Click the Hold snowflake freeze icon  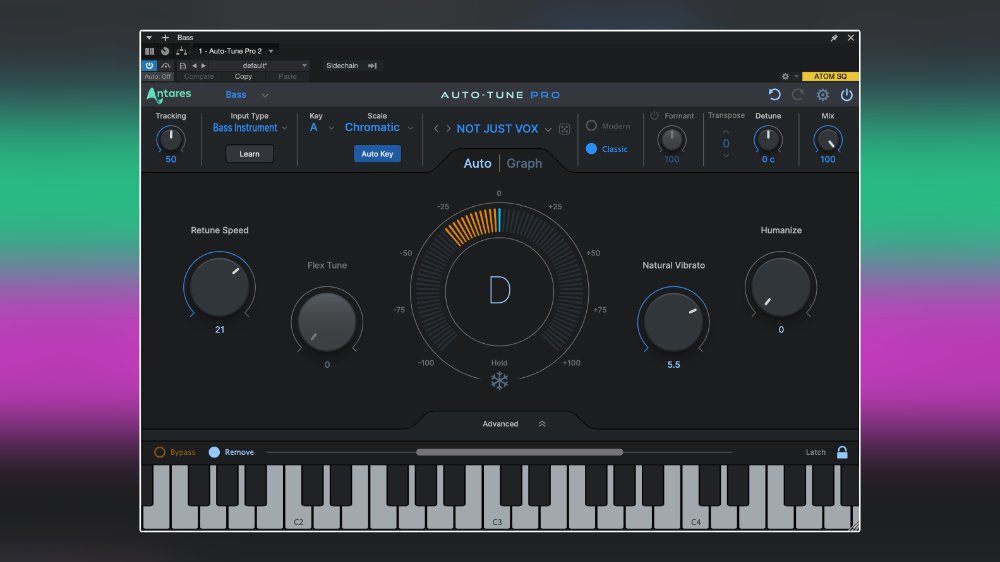click(499, 381)
